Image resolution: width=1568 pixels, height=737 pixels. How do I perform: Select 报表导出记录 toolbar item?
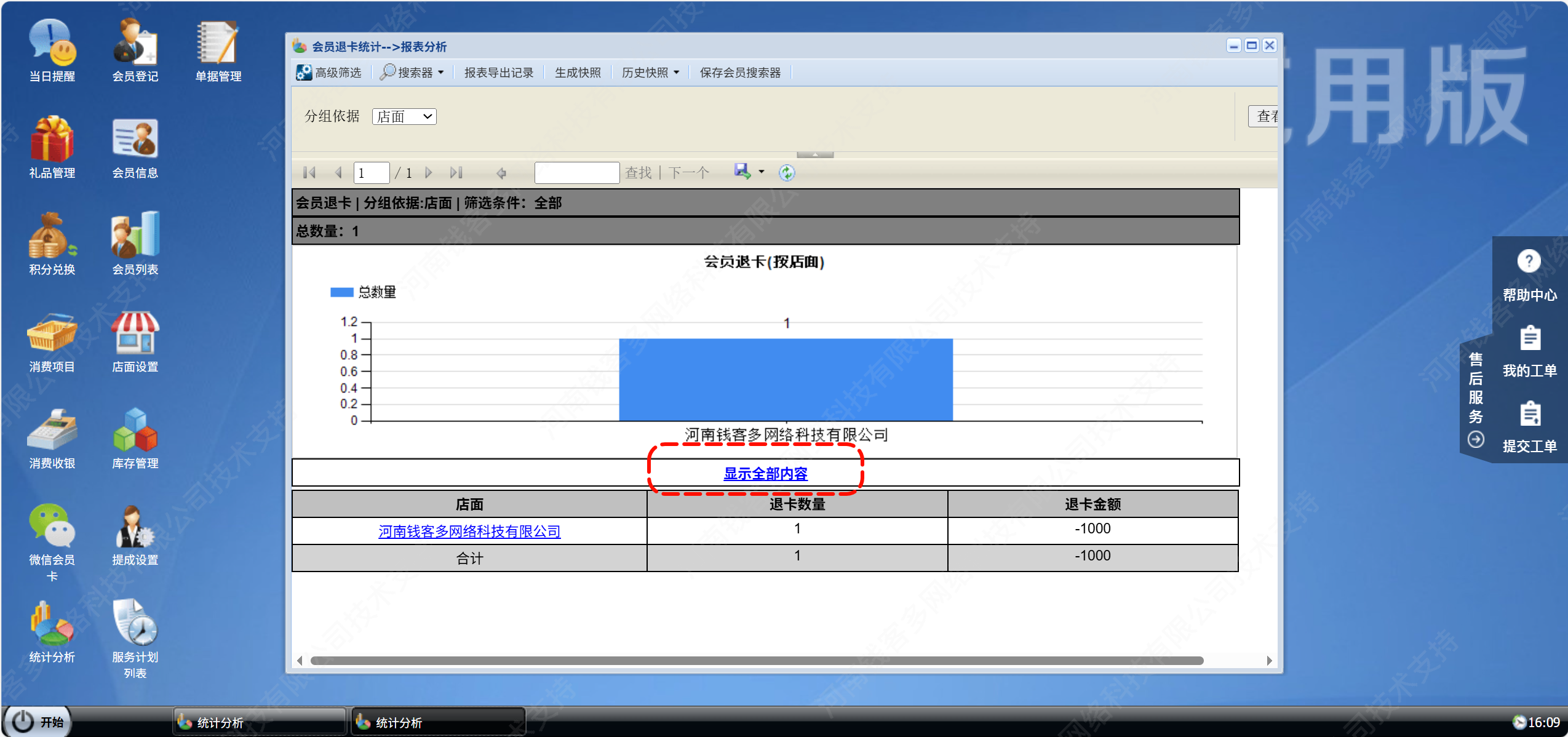(498, 73)
